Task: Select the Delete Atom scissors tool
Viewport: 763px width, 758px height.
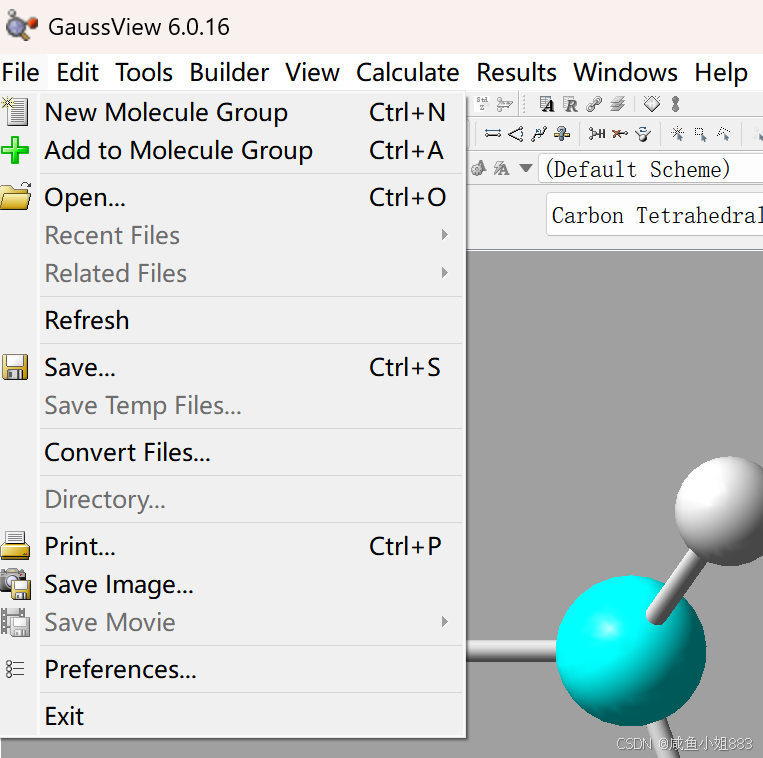Action: click(x=619, y=133)
